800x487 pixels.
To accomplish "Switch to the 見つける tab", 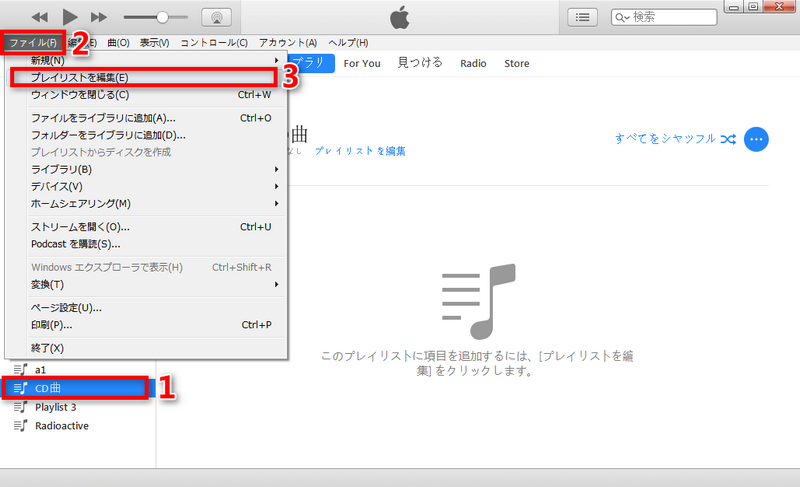I will pos(420,63).
